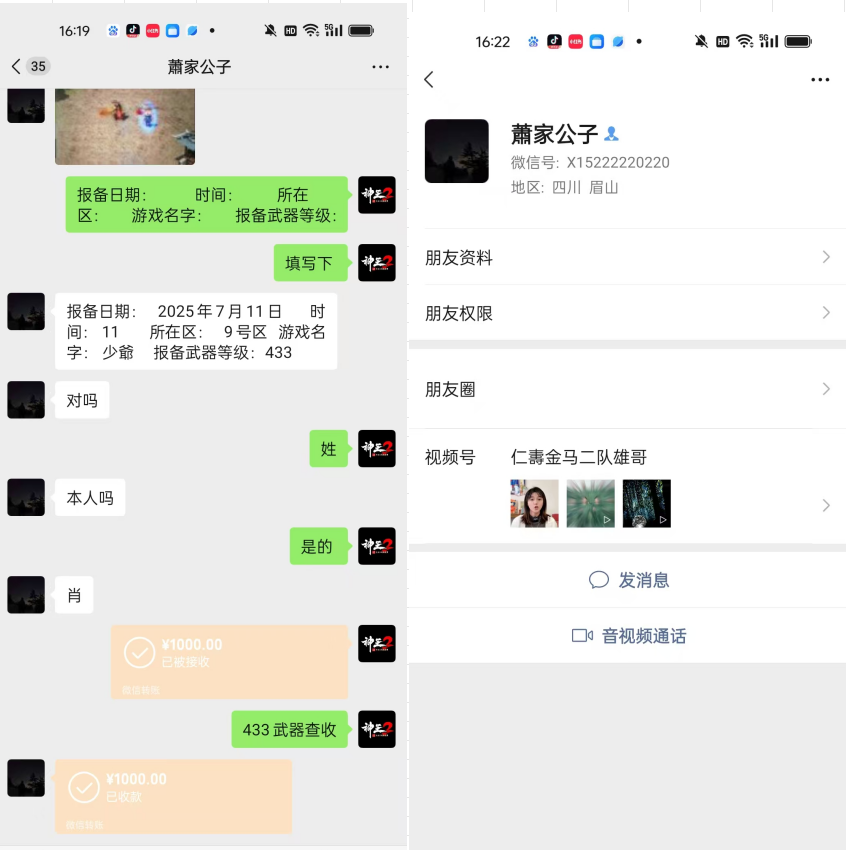The width and height of the screenshot is (846, 850).
Task: Expand the 朋友圈 row chevron
Action: [x=825, y=389]
